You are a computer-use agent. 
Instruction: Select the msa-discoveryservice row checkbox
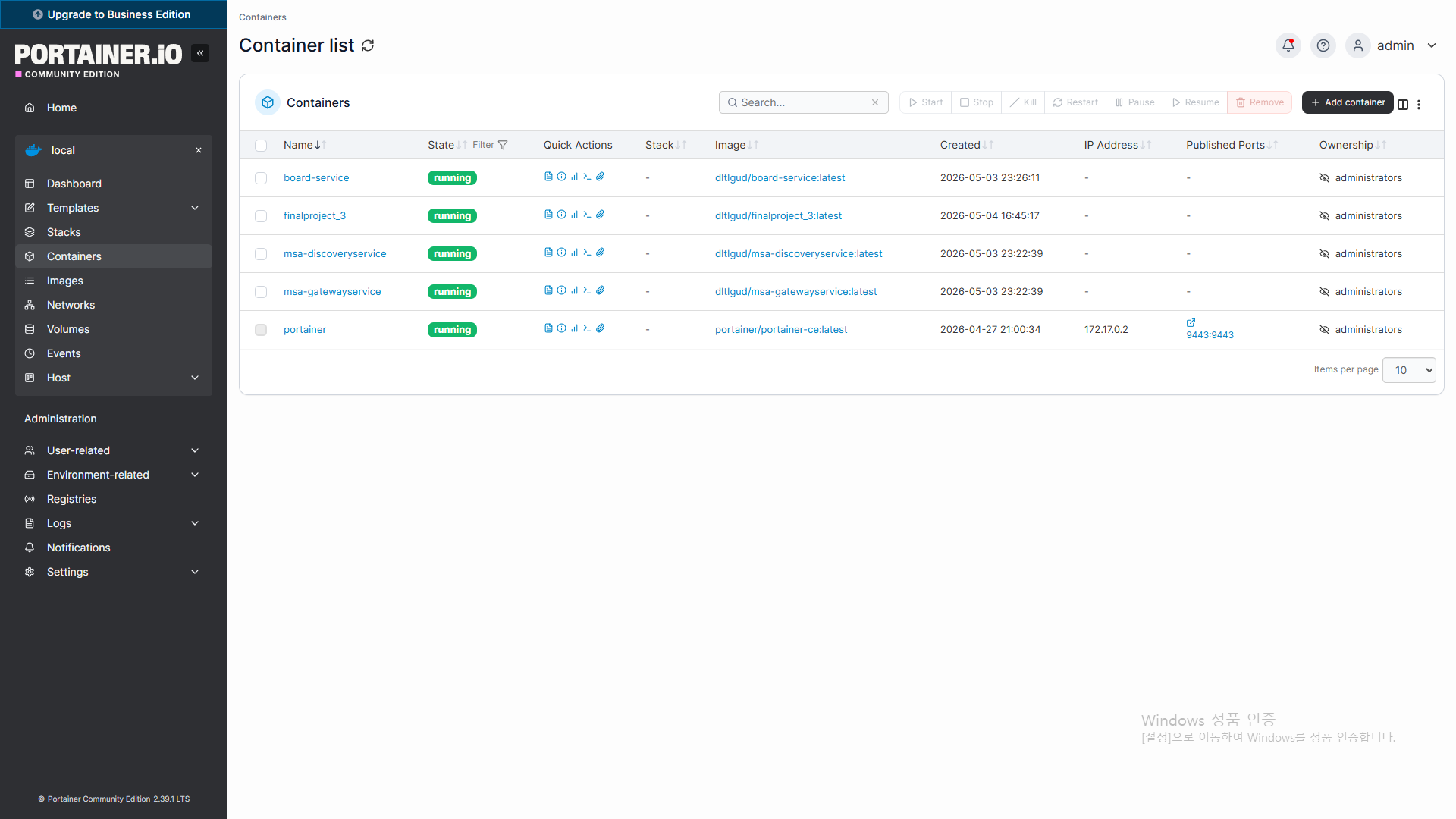point(261,254)
